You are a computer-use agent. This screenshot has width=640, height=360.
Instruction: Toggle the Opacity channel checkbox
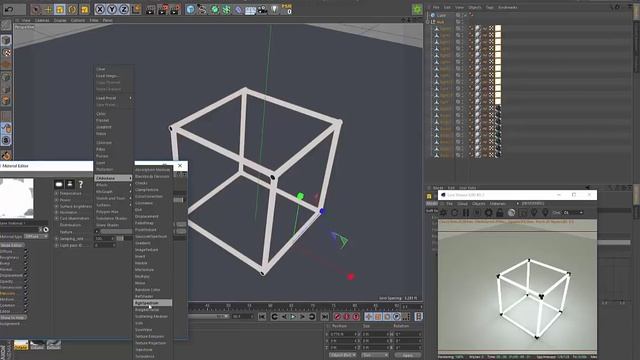[x=26, y=281]
